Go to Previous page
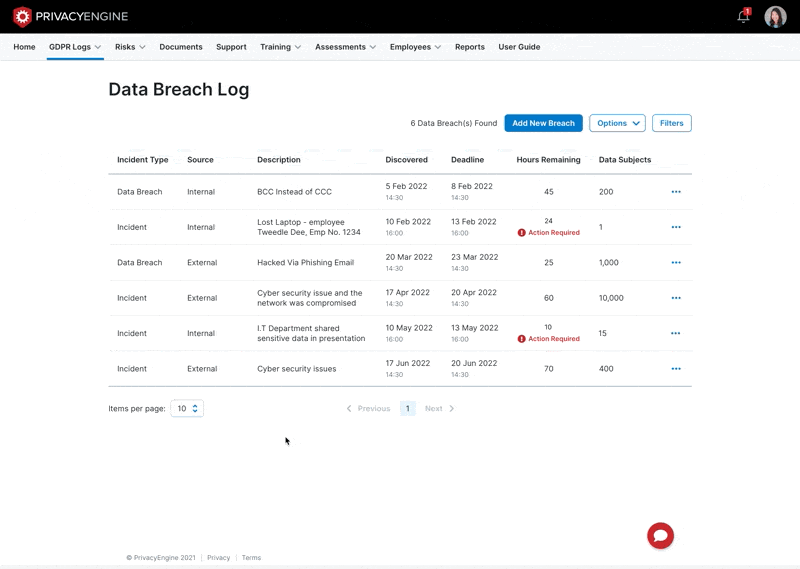Screen dimensions: 800x569 (368, 408)
